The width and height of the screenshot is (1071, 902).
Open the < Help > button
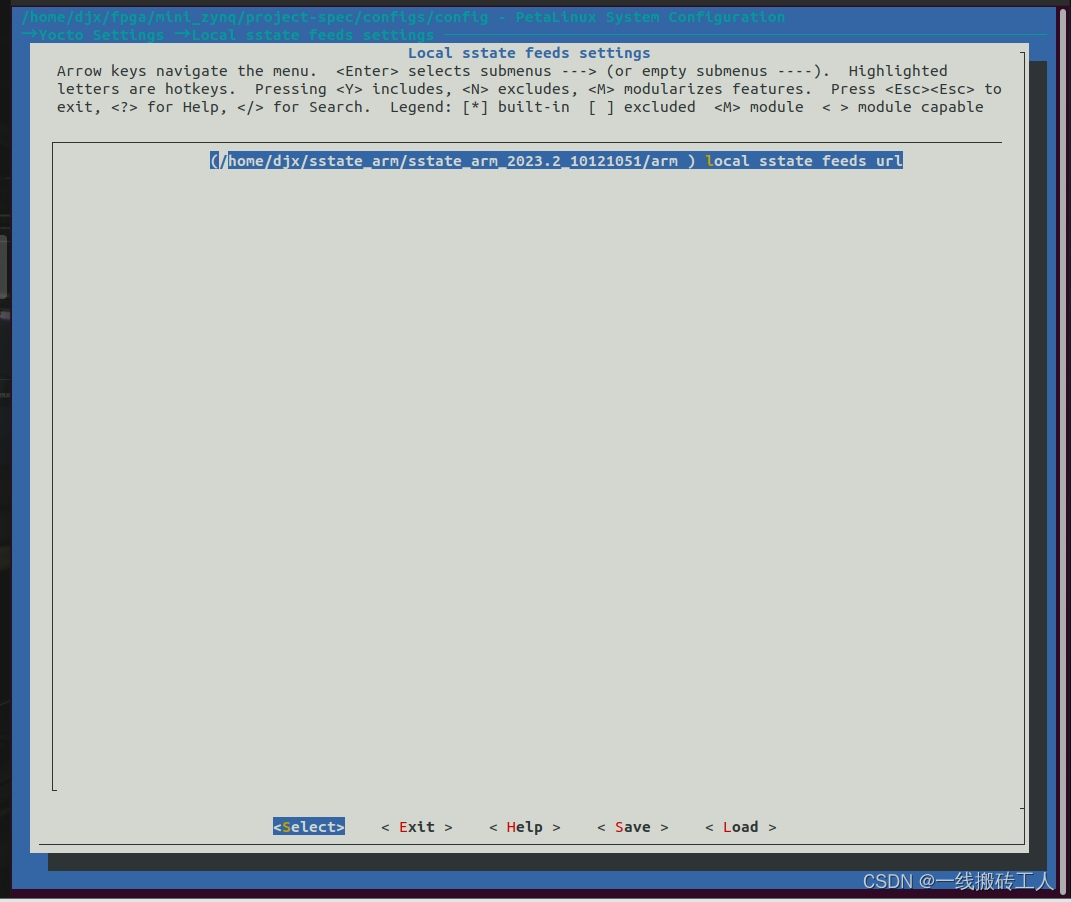click(525, 826)
